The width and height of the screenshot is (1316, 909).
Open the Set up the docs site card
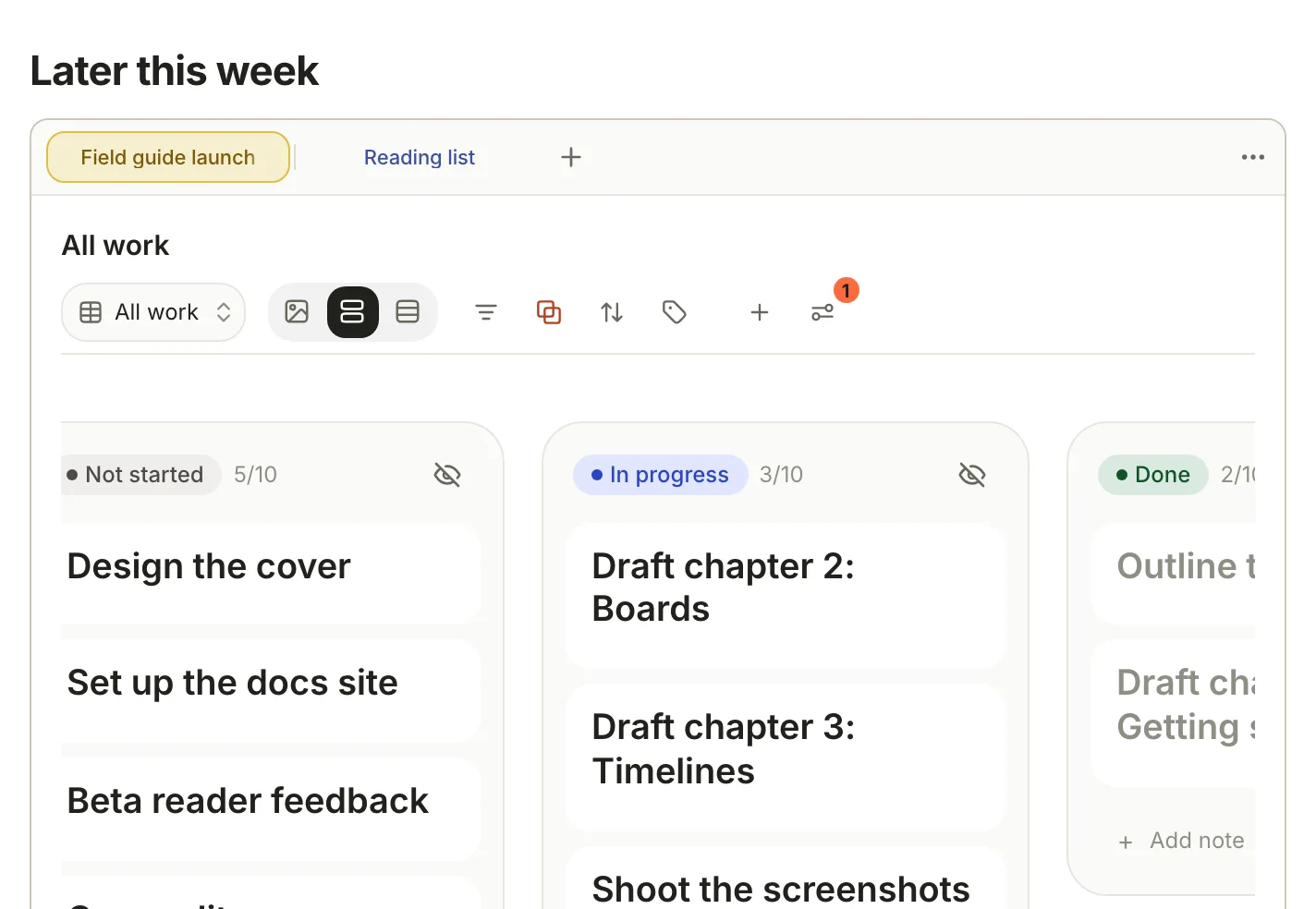pos(271,690)
